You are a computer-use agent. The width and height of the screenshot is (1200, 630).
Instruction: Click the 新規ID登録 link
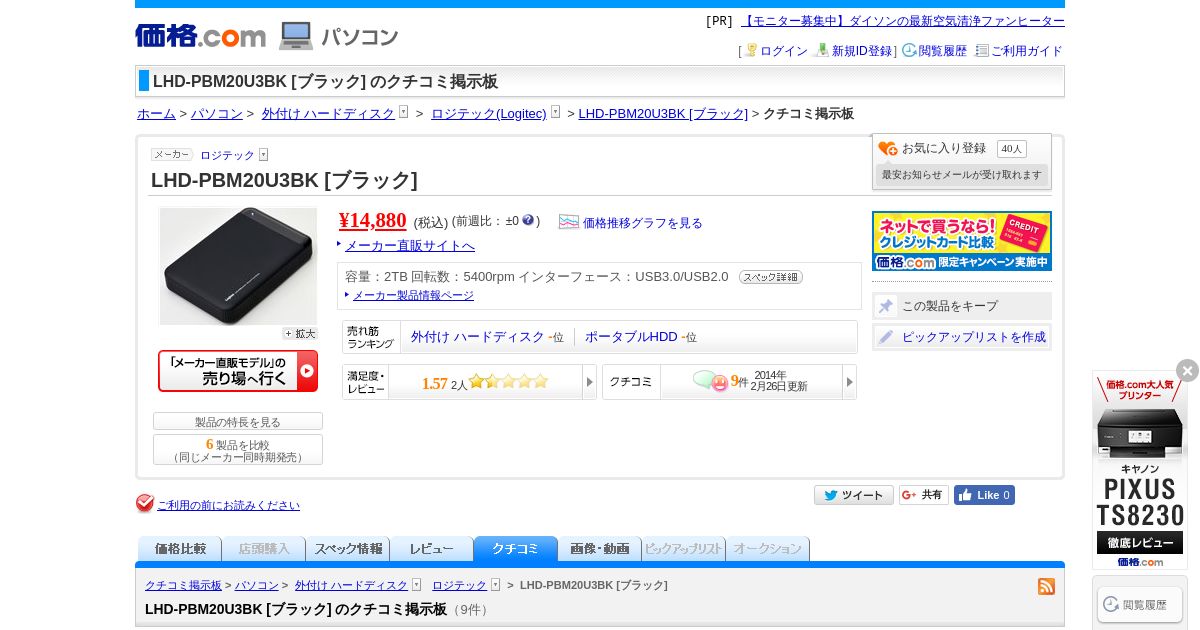(862, 51)
